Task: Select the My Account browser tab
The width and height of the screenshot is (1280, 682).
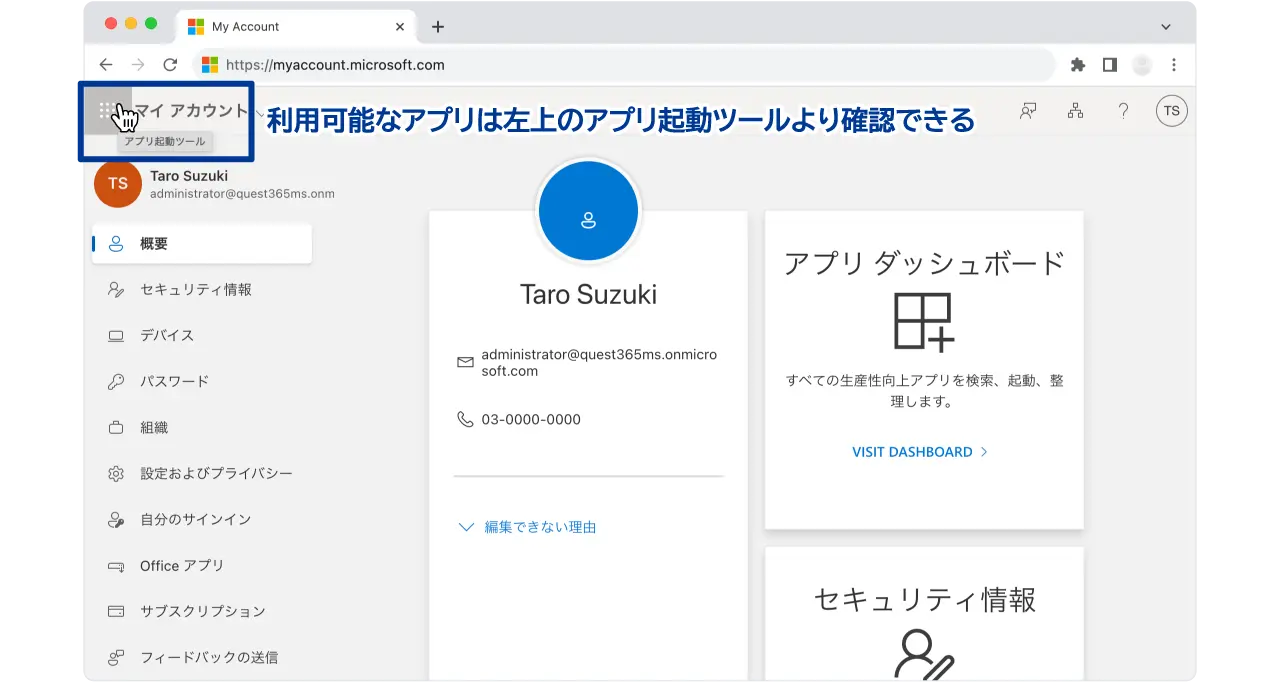Action: pos(295,27)
